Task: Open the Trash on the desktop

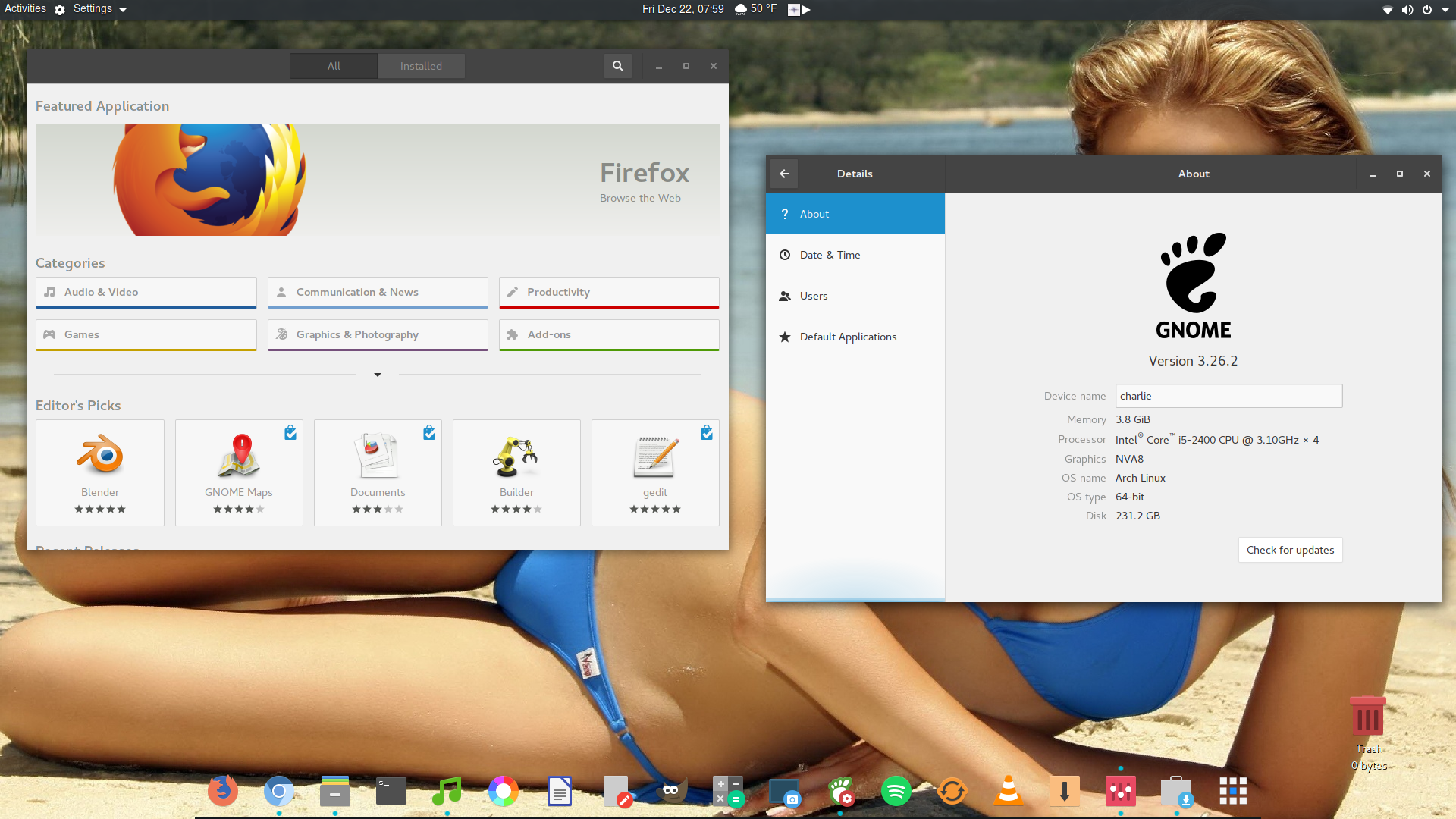Action: pyautogui.click(x=1368, y=717)
